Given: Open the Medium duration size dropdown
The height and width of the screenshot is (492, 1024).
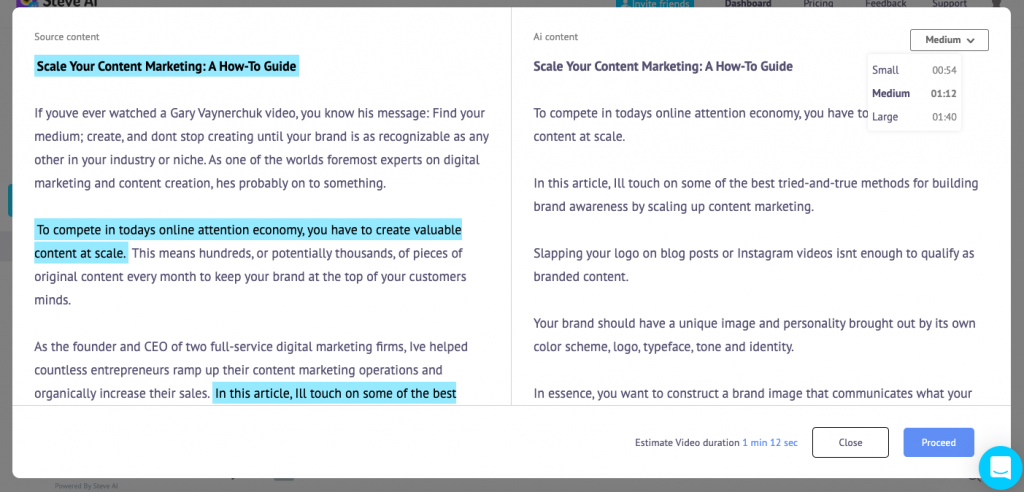Looking at the screenshot, I should [949, 40].
